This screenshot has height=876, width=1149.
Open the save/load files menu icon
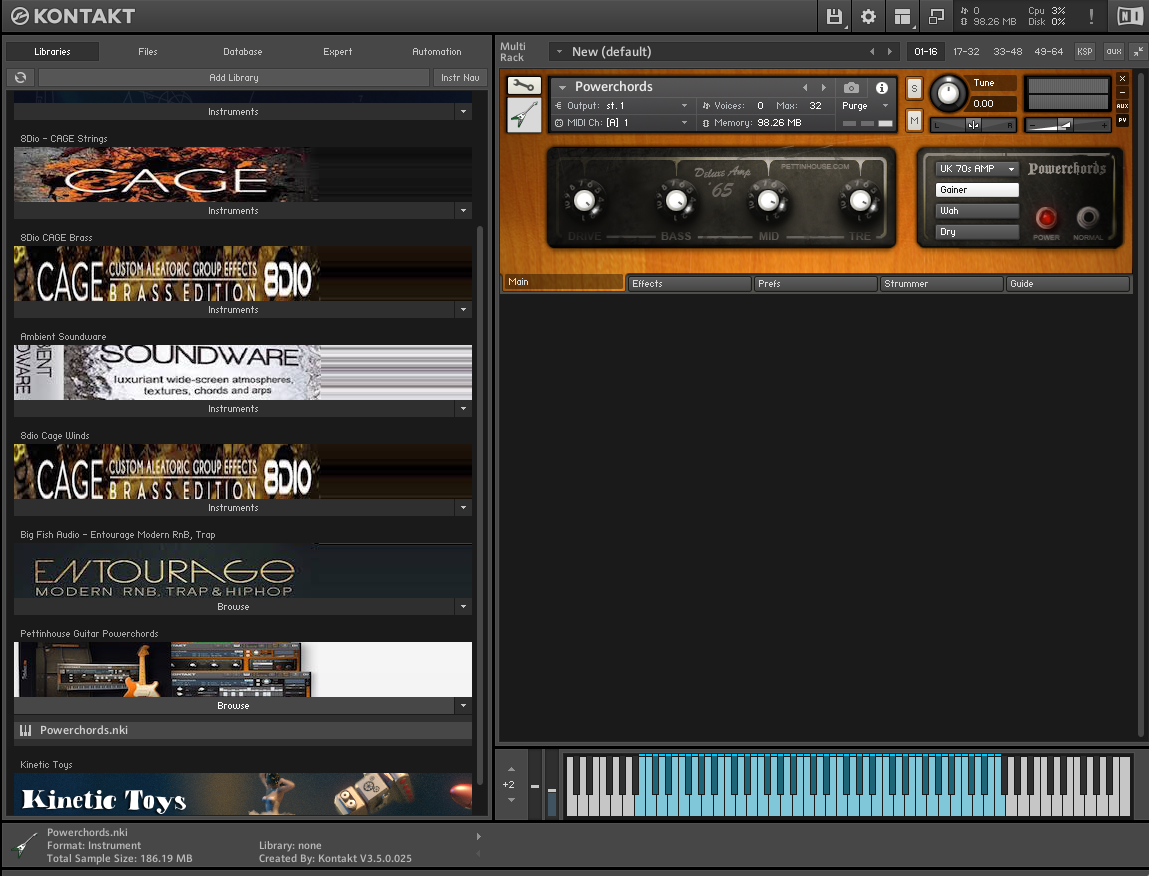tap(834, 16)
